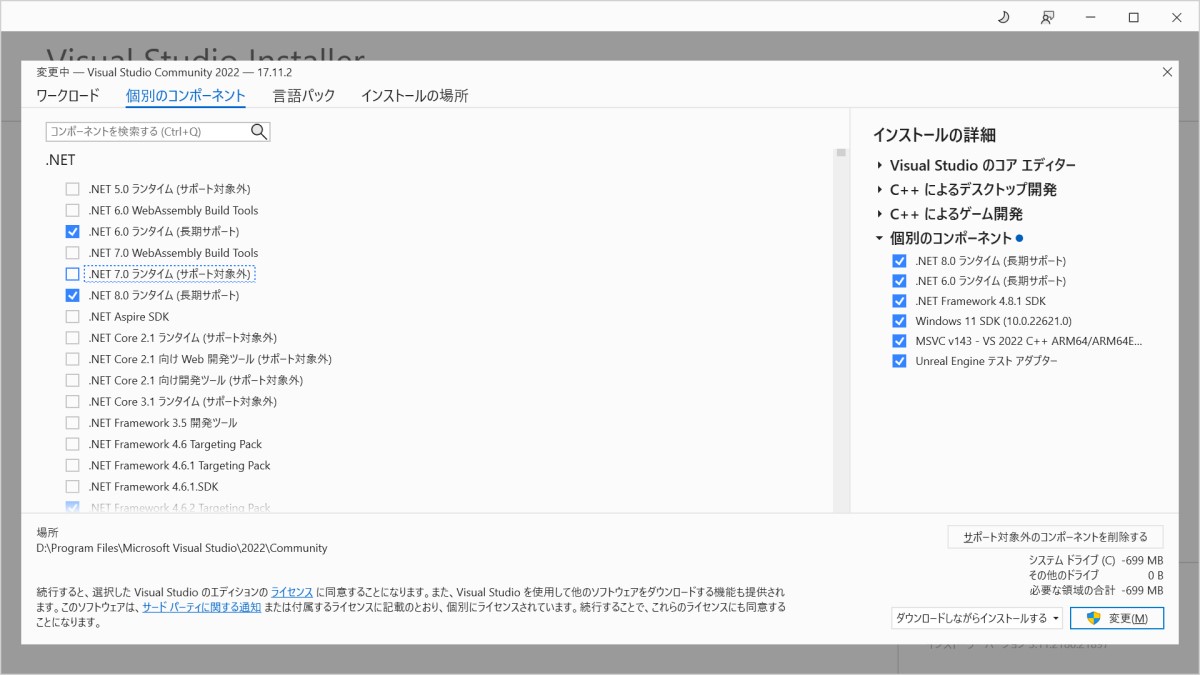Select the .NET Framework 4.6.1.SDK checkbox
The width and height of the screenshot is (1200, 675).
(72, 486)
